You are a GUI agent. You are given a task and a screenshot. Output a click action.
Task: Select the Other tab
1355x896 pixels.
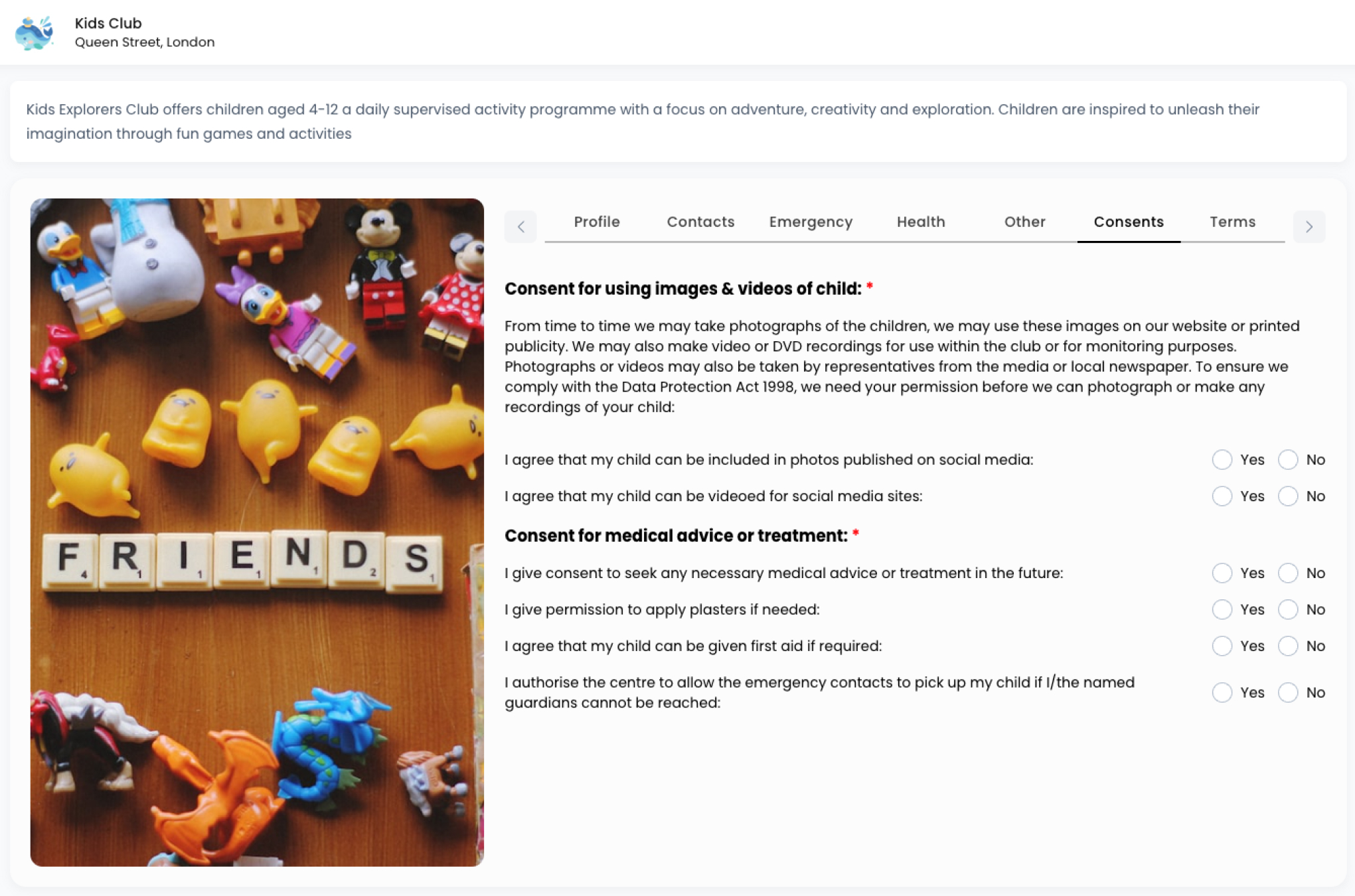point(1024,221)
